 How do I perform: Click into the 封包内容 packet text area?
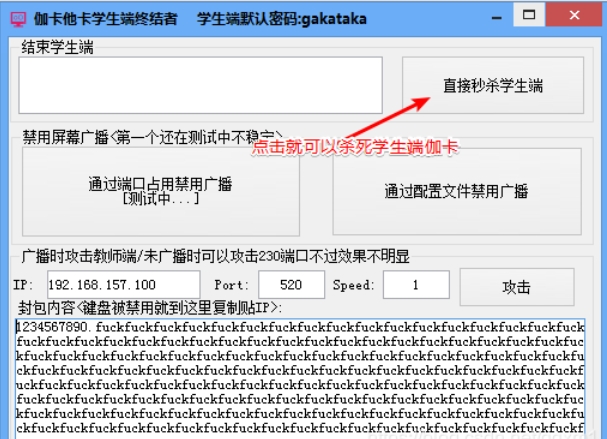point(300,377)
